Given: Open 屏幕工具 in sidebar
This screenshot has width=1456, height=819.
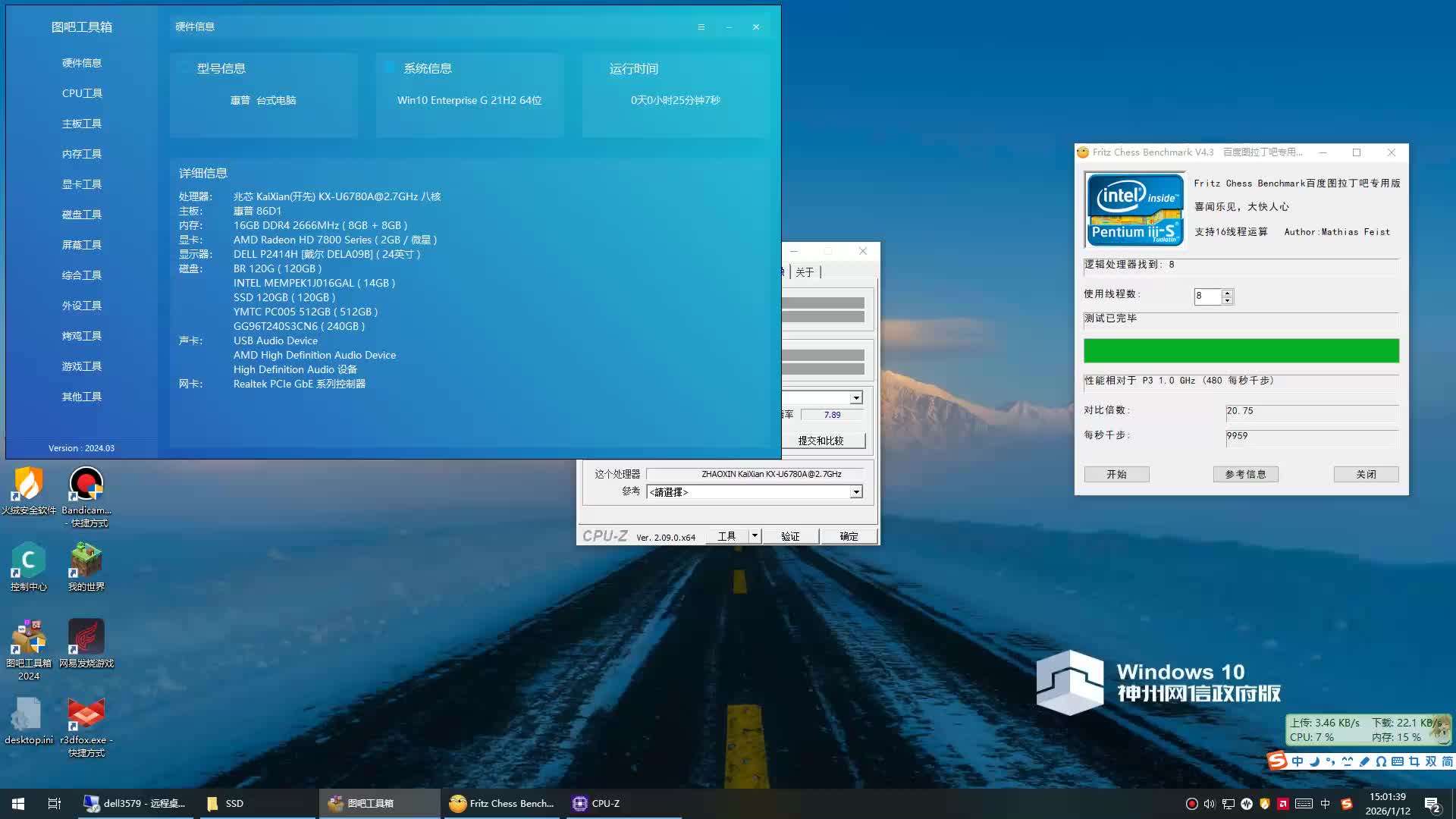Looking at the screenshot, I should [82, 245].
